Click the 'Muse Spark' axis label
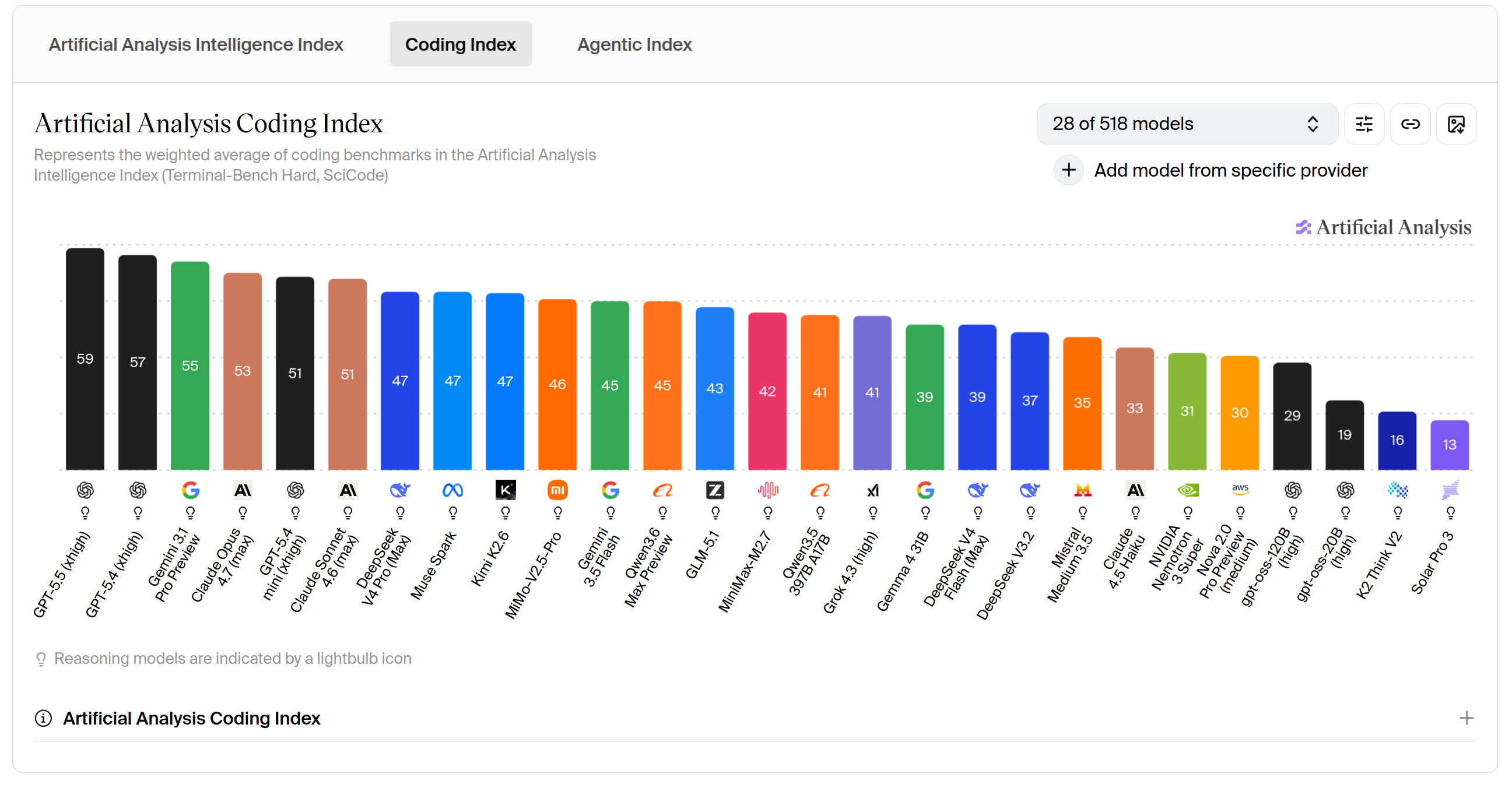The width and height of the screenshot is (1512, 805). click(x=433, y=565)
